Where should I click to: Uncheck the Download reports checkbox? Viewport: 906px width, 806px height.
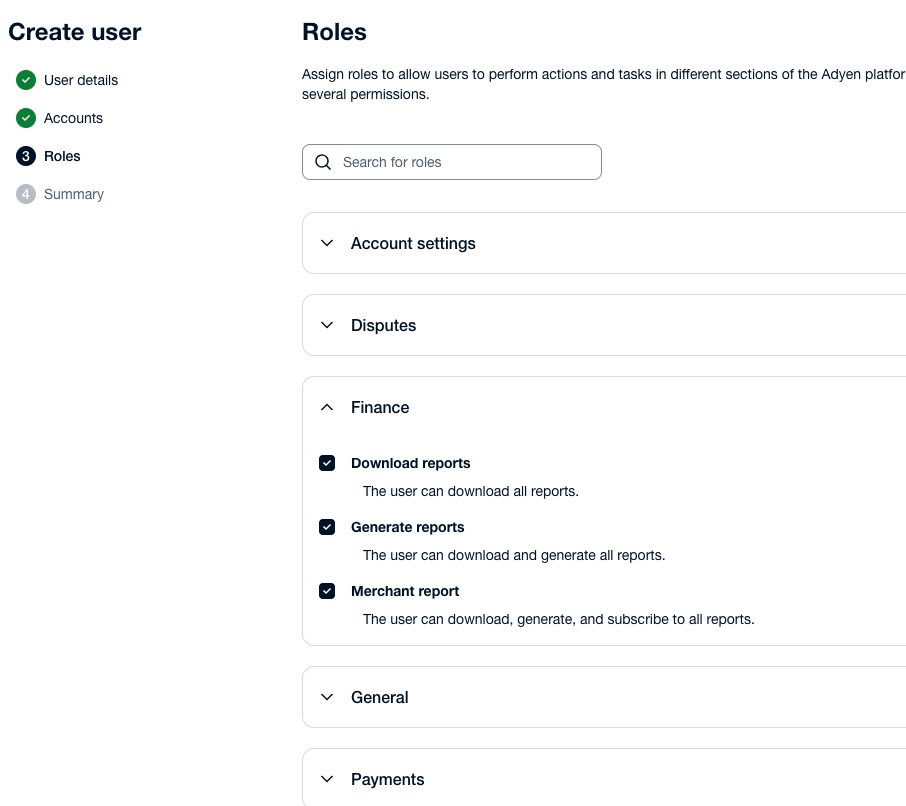point(327,463)
